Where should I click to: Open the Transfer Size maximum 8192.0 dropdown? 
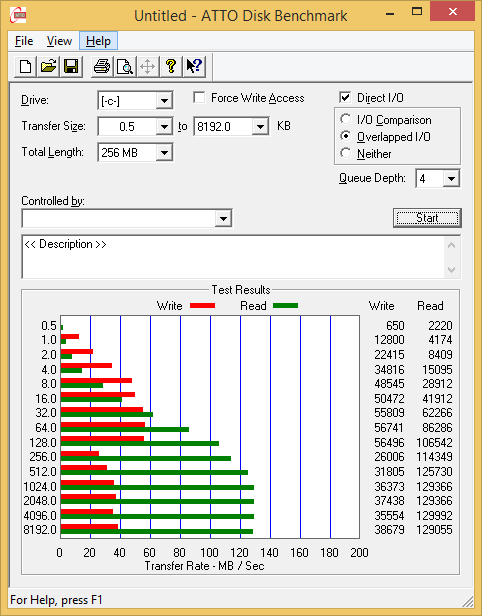[260, 126]
